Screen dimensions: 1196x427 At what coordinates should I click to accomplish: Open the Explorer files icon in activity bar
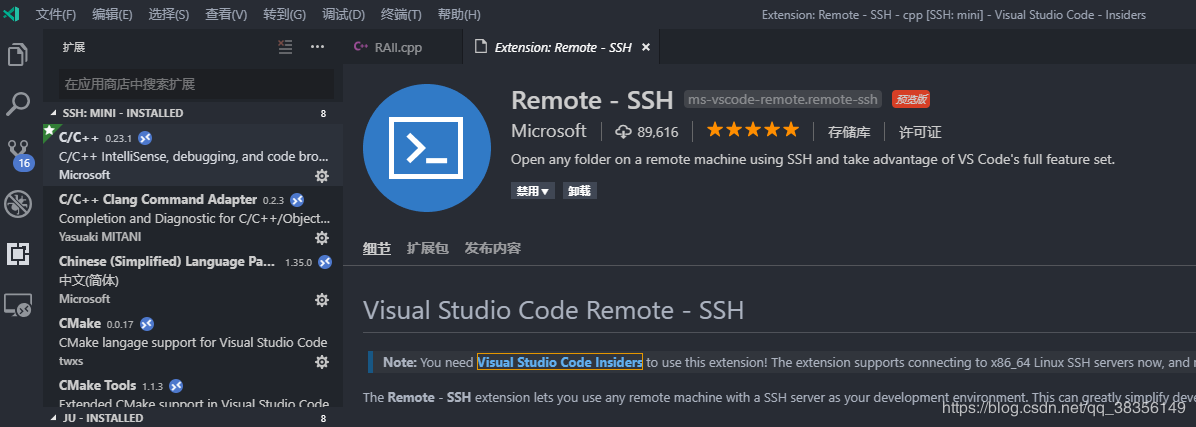(18, 54)
